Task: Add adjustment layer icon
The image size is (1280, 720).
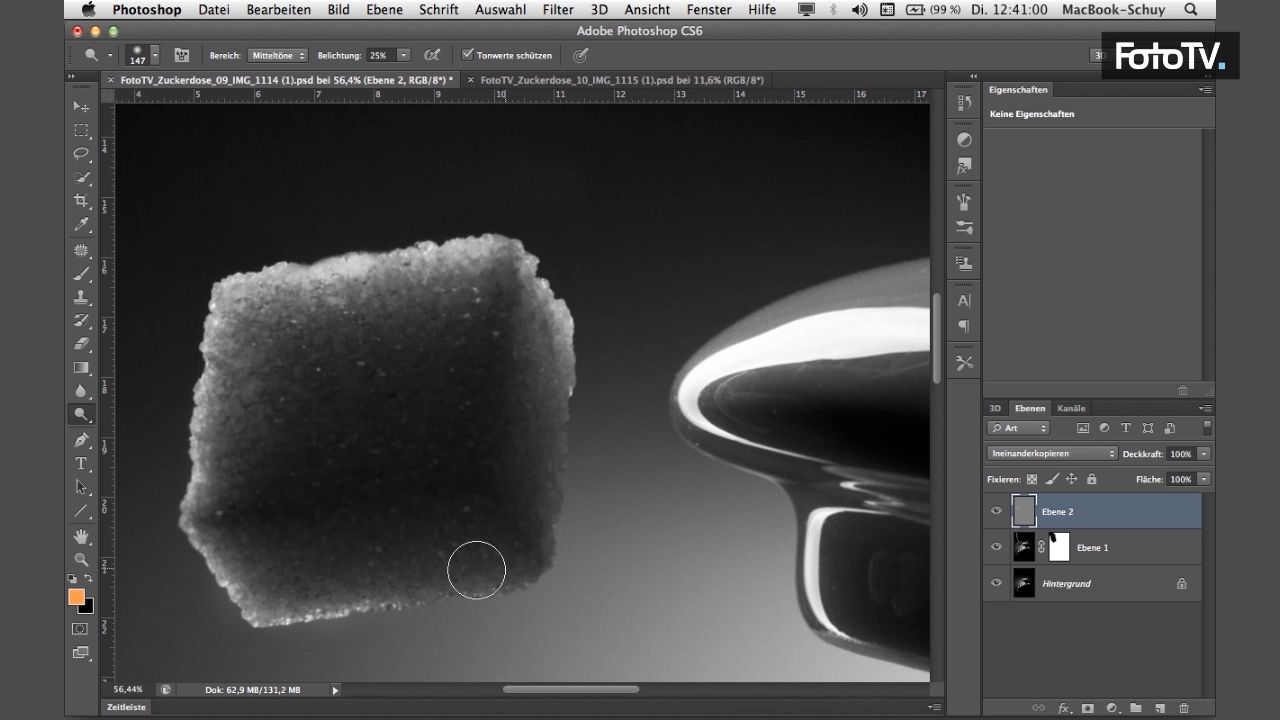Action: coord(1112,708)
